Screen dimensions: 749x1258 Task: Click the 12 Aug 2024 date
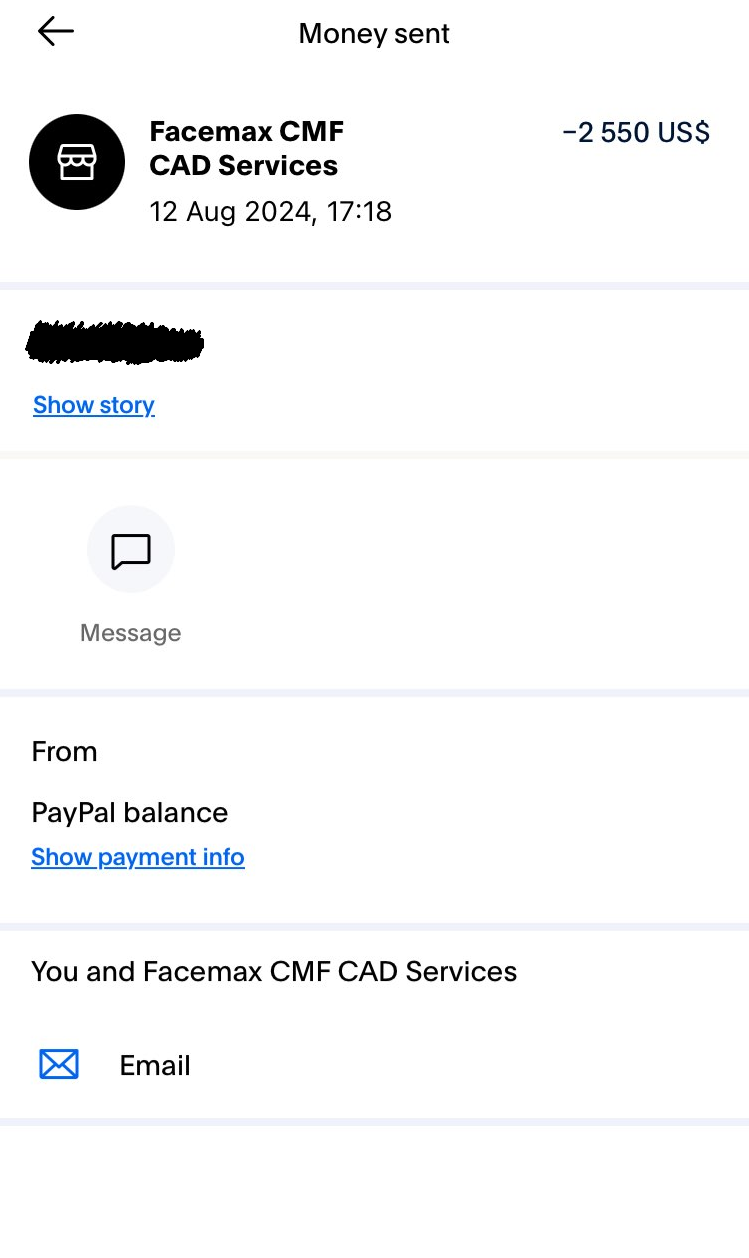click(x=228, y=212)
